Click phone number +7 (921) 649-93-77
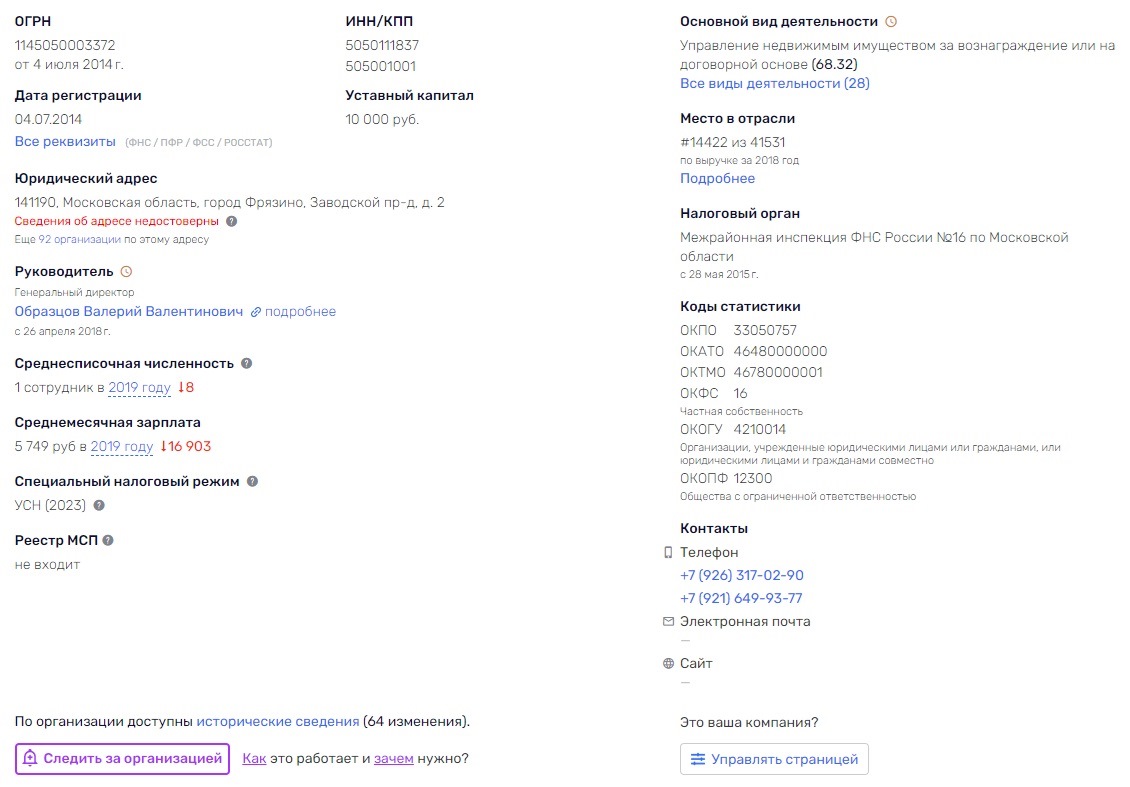Viewport: 1130px width, 787px height. (741, 598)
